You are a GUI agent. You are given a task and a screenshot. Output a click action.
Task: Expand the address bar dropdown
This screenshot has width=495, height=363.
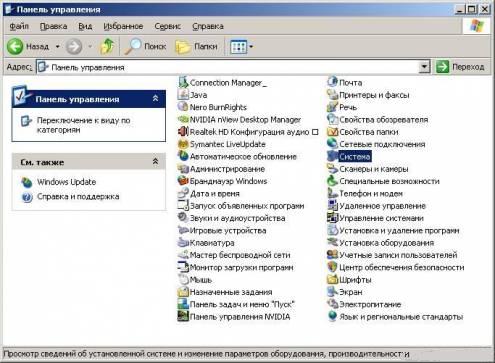tap(424, 67)
